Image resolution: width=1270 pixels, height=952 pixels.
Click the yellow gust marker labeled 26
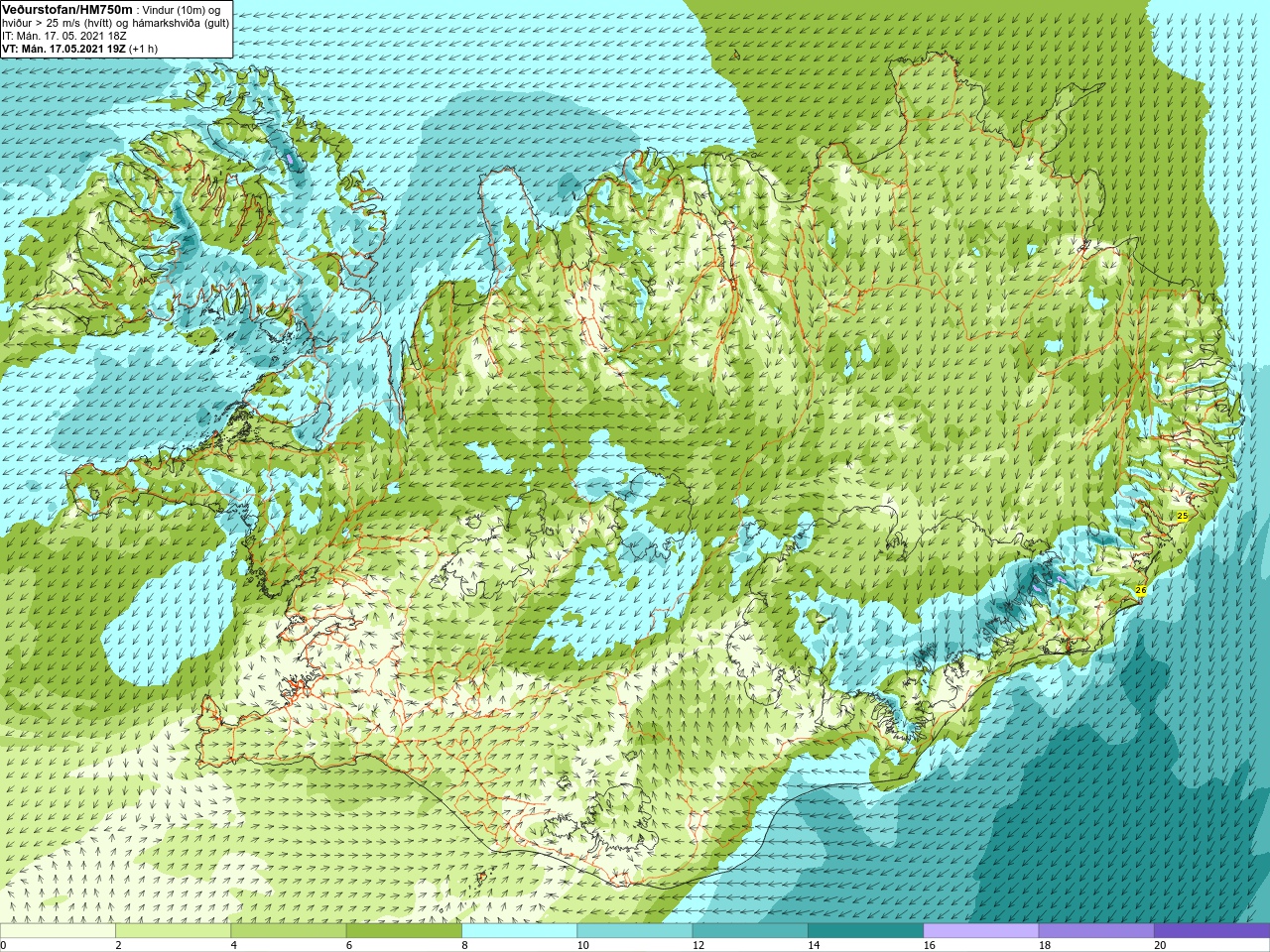click(1140, 590)
